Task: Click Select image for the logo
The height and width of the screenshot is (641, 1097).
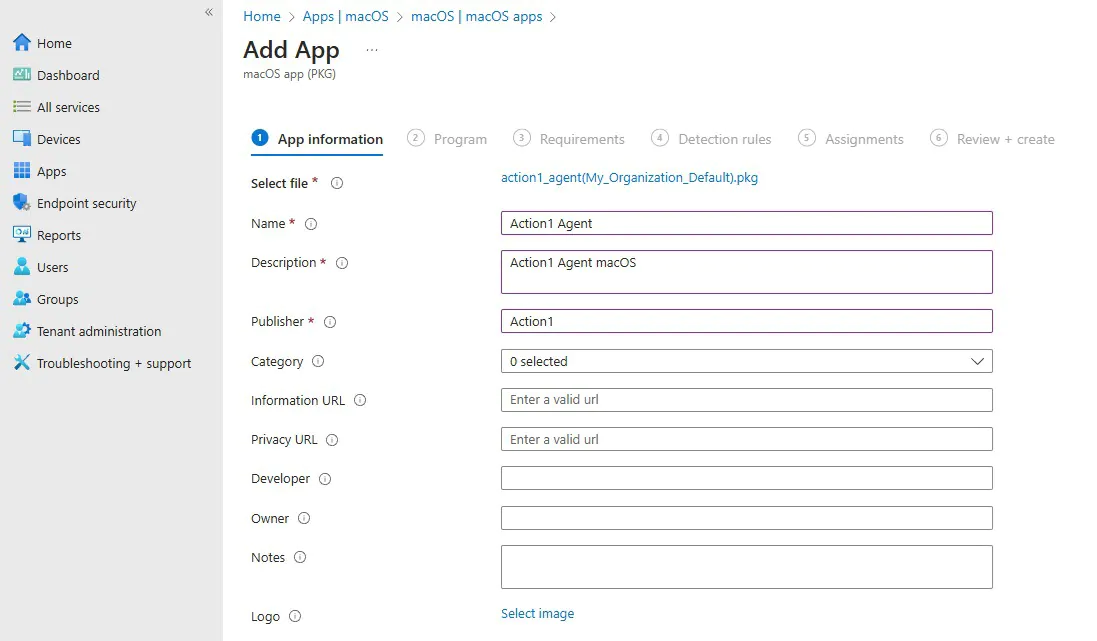Action: pyautogui.click(x=538, y=613)
